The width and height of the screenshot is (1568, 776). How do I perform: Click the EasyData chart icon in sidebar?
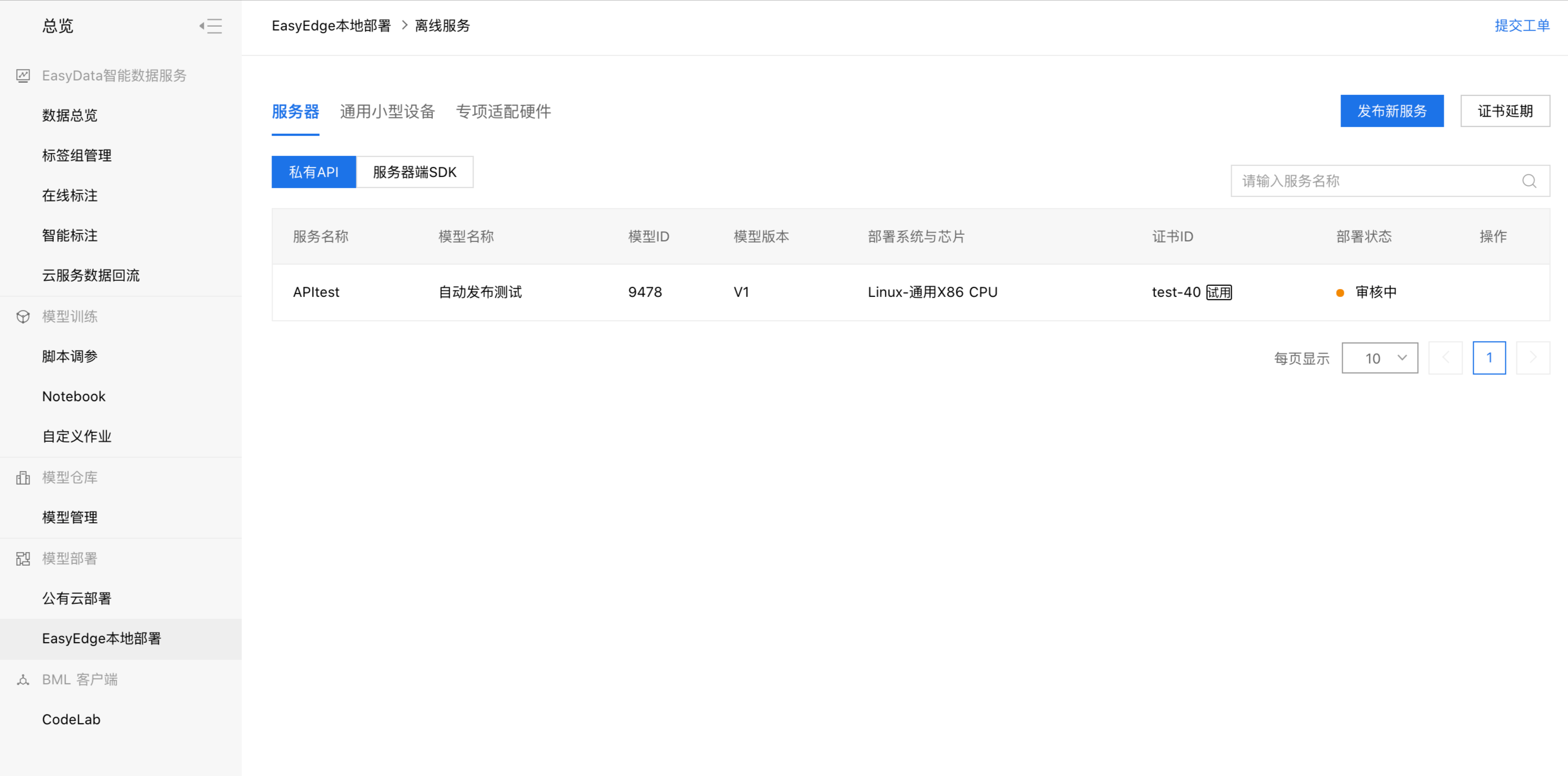tap(23, 75)
